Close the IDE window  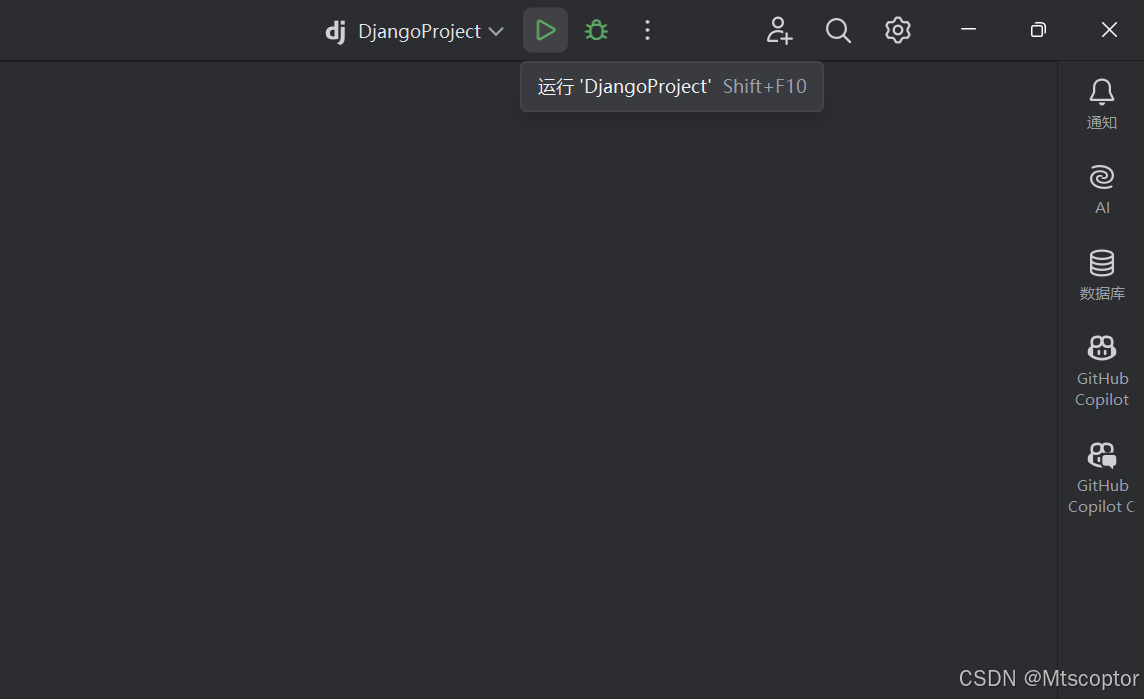pyautogui.click(x=1109, y=30)
